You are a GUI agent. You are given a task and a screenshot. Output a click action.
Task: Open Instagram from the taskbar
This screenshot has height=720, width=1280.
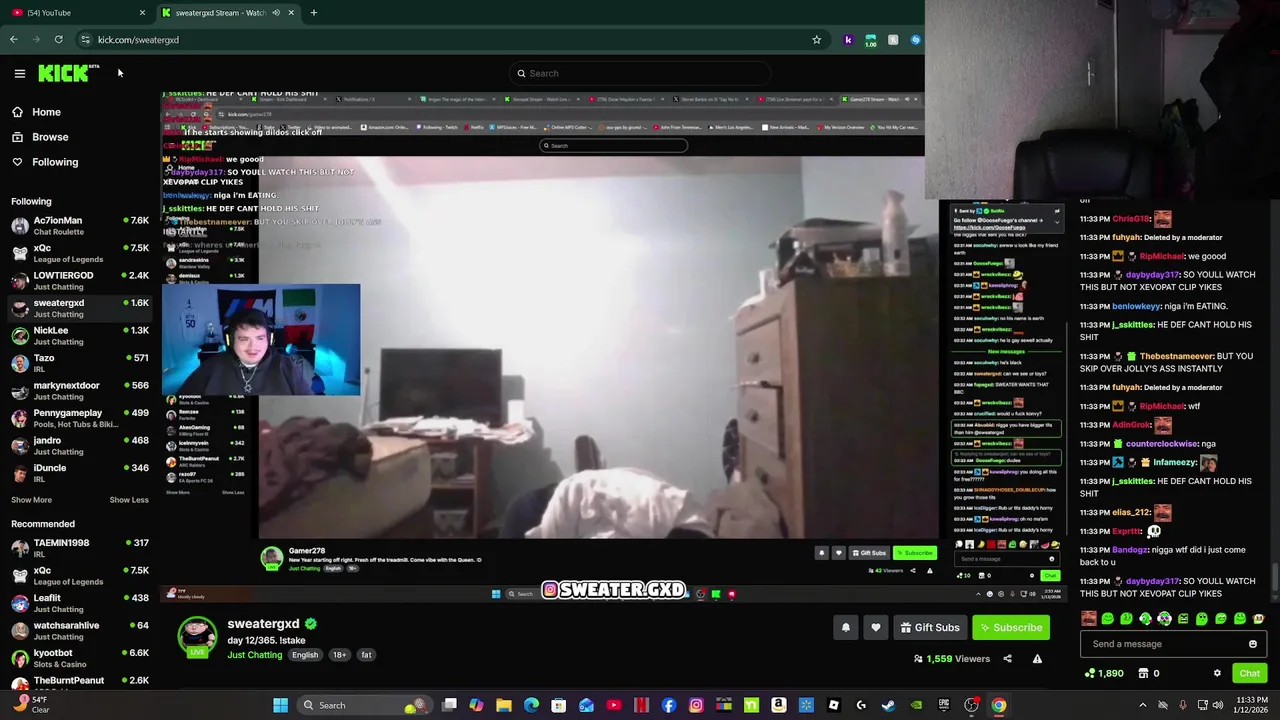696,705
